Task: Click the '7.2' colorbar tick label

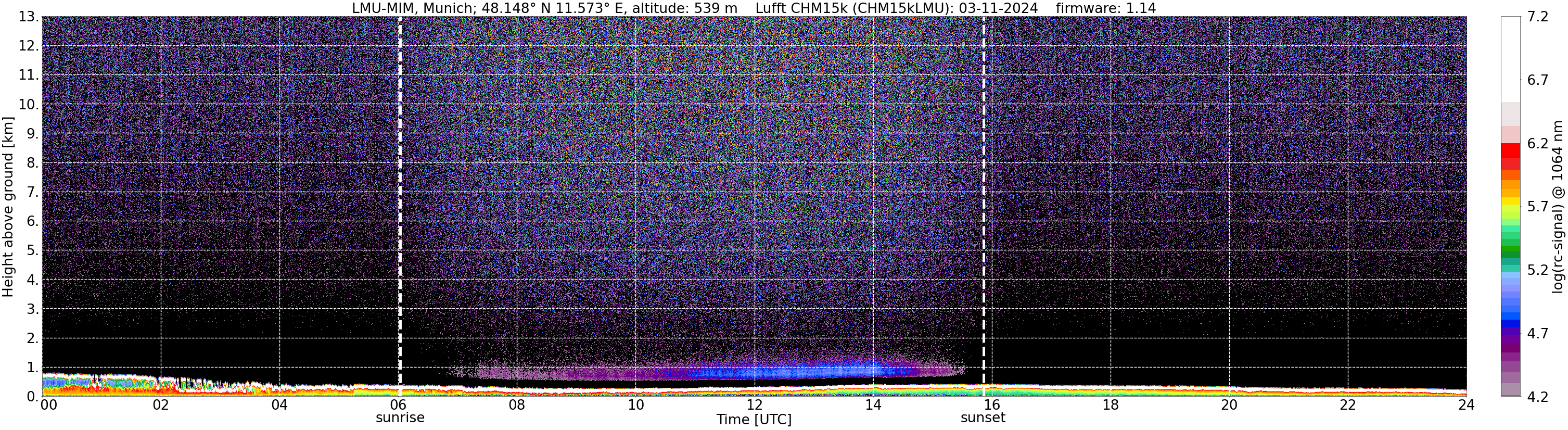Action: 1538,17
